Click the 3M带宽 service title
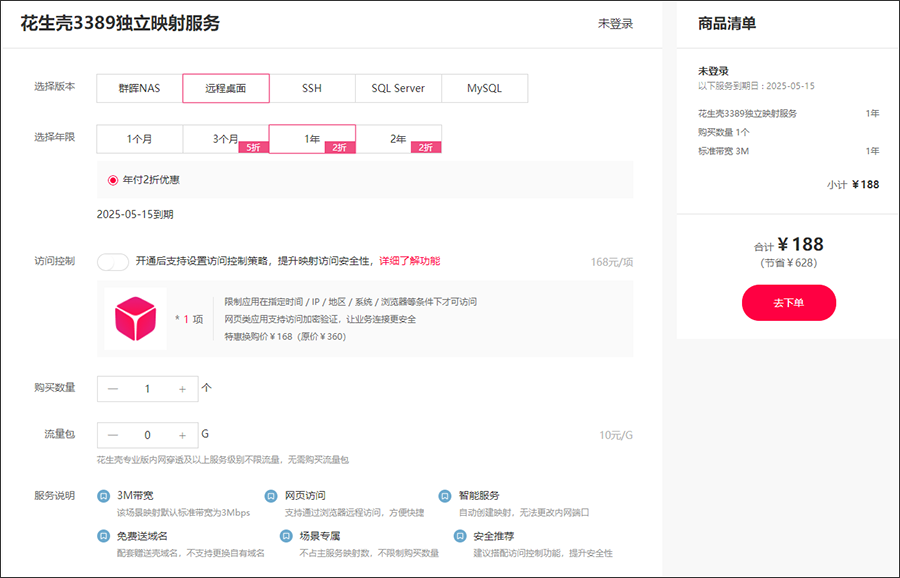The height and width of the screenshot is (578, 900). point(135,495)
